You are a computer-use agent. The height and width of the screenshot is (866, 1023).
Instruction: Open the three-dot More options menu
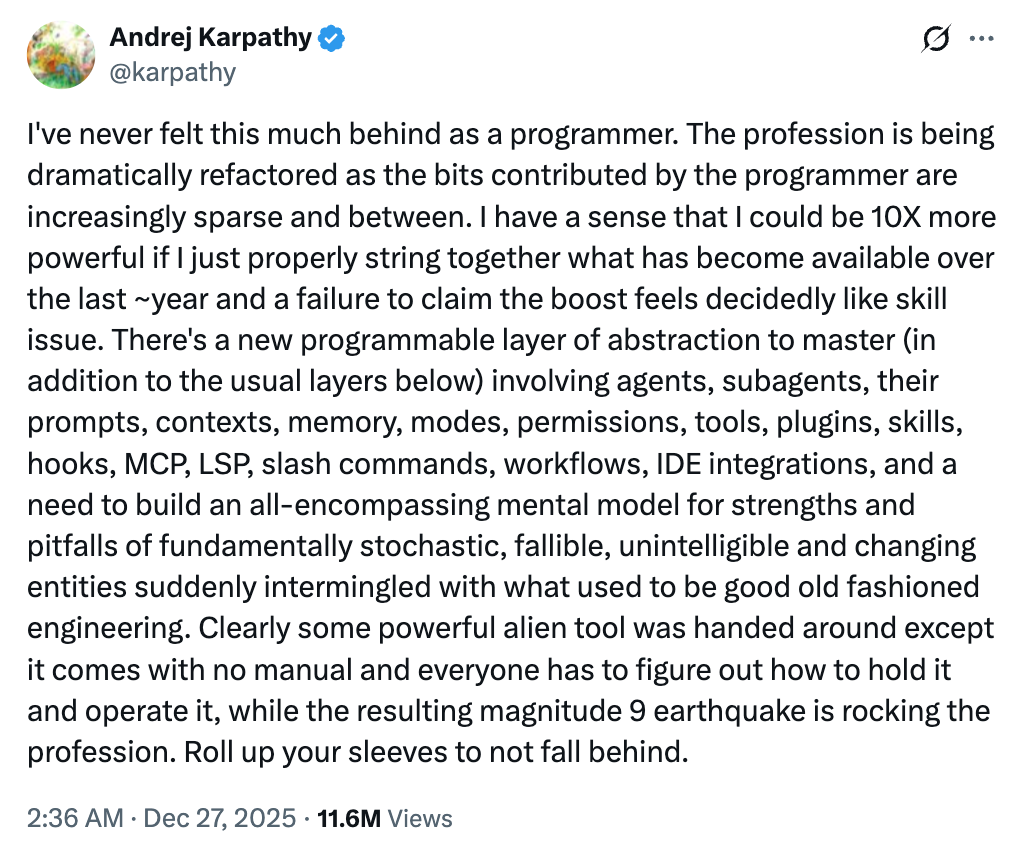coord(983,40)
